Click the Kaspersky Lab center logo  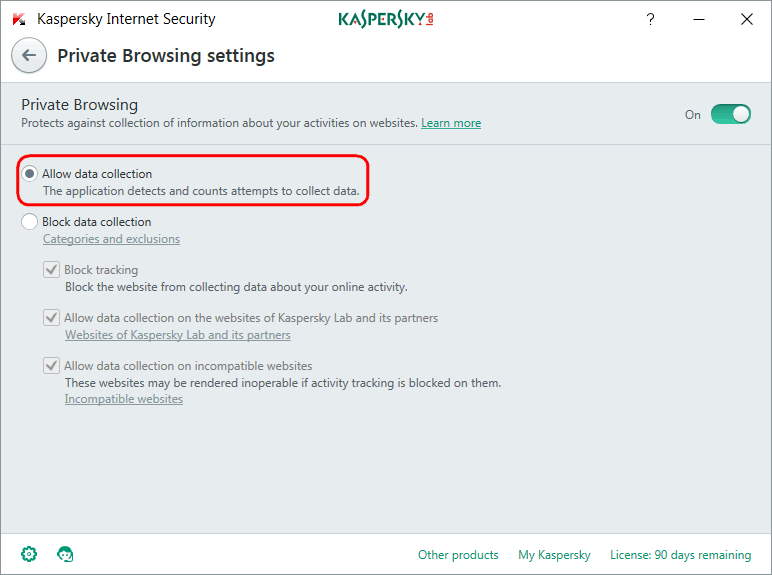click(386, 19)
